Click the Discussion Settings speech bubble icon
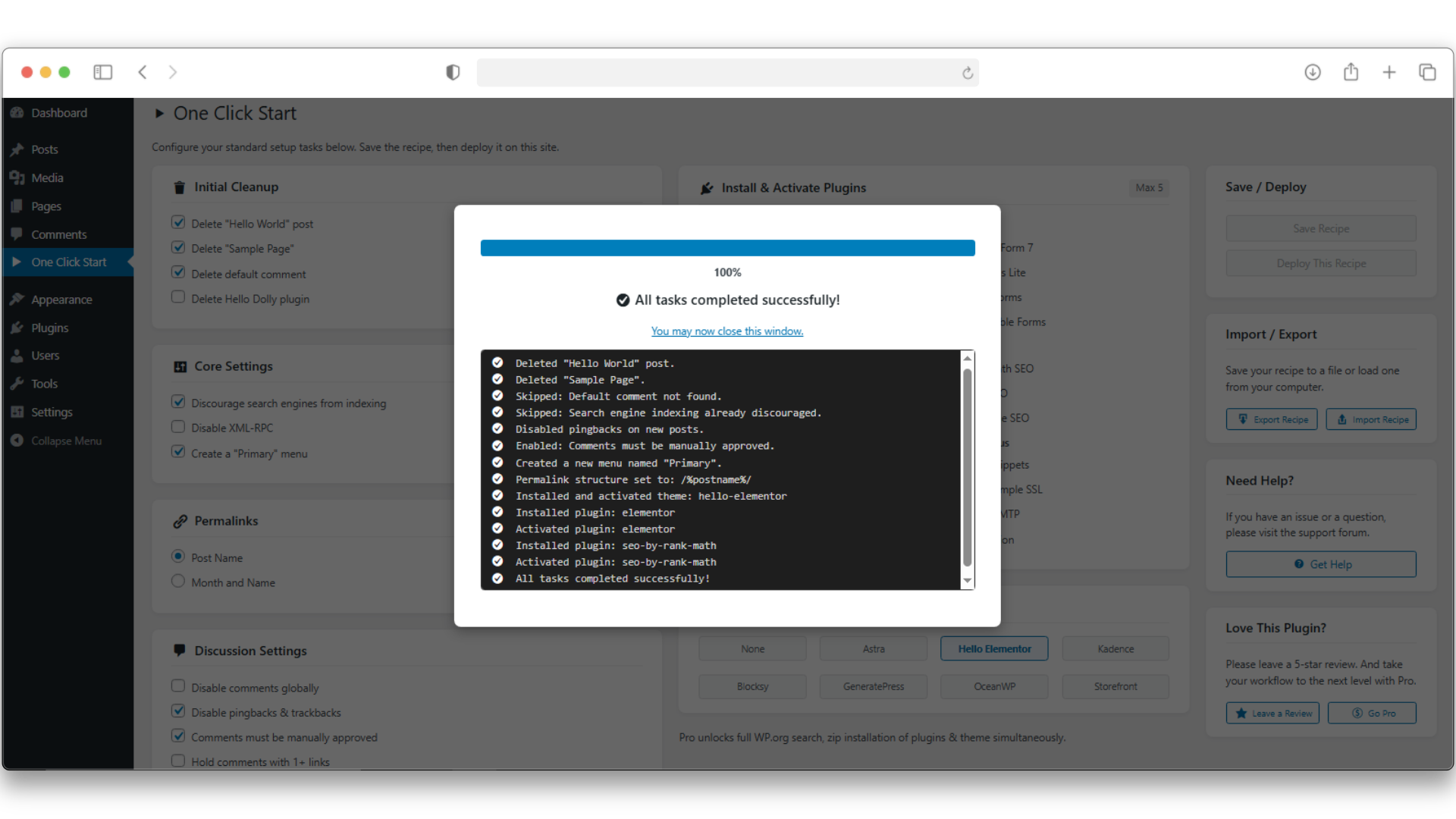The height and width of the screenshot is (819, 1456). [x=180, y=650]
